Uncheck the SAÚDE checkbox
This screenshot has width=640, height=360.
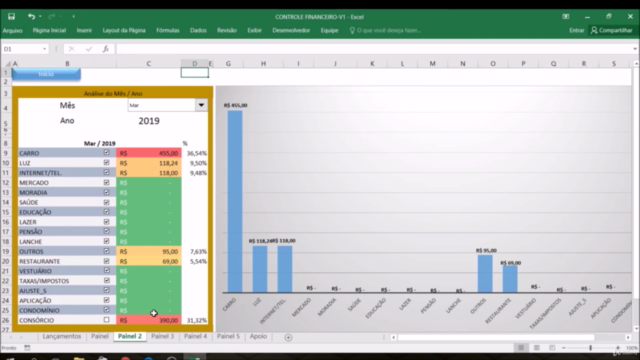tap(107, 202)
